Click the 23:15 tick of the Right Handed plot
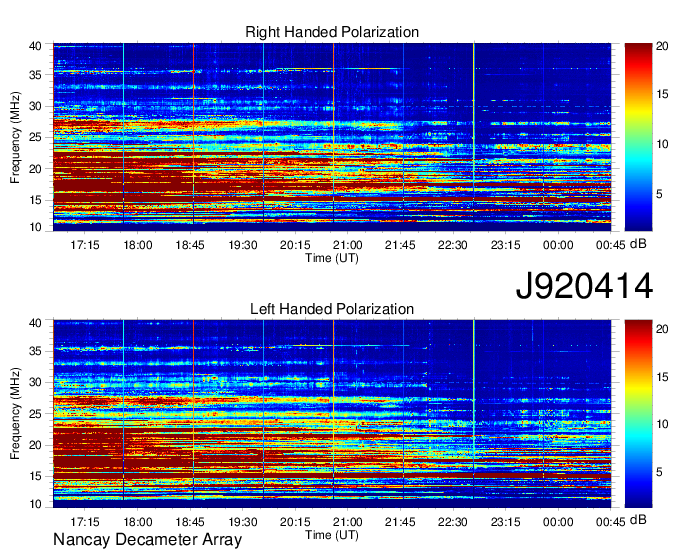The height and width of the screenshot is (552, 680). tap(506, 245)
